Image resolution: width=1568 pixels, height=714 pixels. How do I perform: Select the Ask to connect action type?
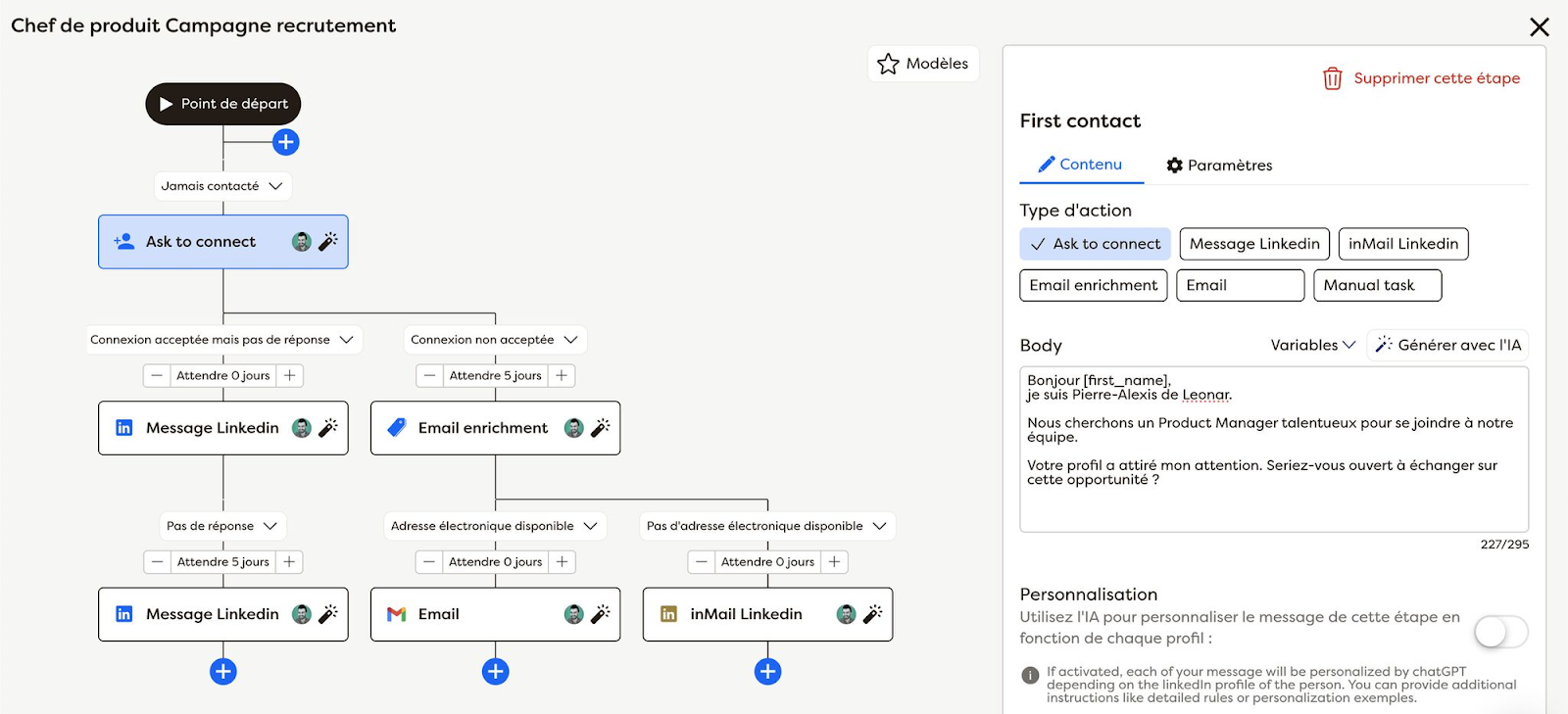coord(1095,244)
